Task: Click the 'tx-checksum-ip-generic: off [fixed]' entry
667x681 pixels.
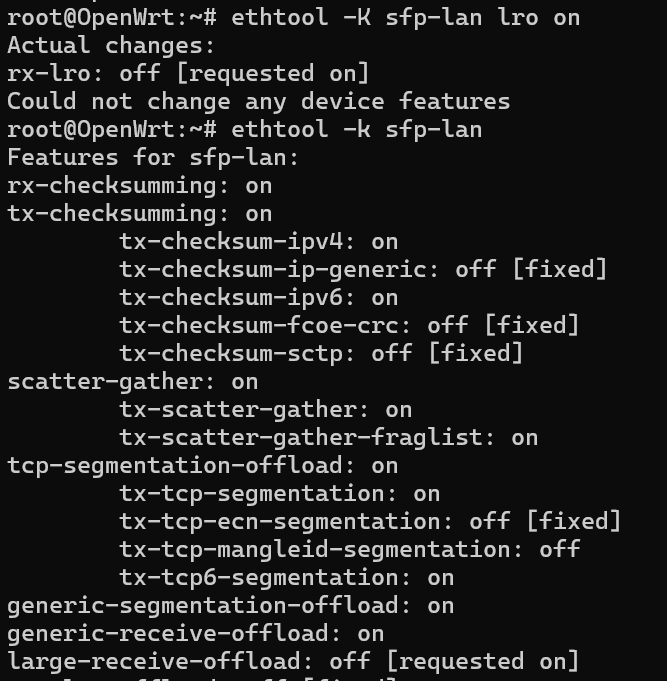Action: pyautogui.click(x=363, y=269)
